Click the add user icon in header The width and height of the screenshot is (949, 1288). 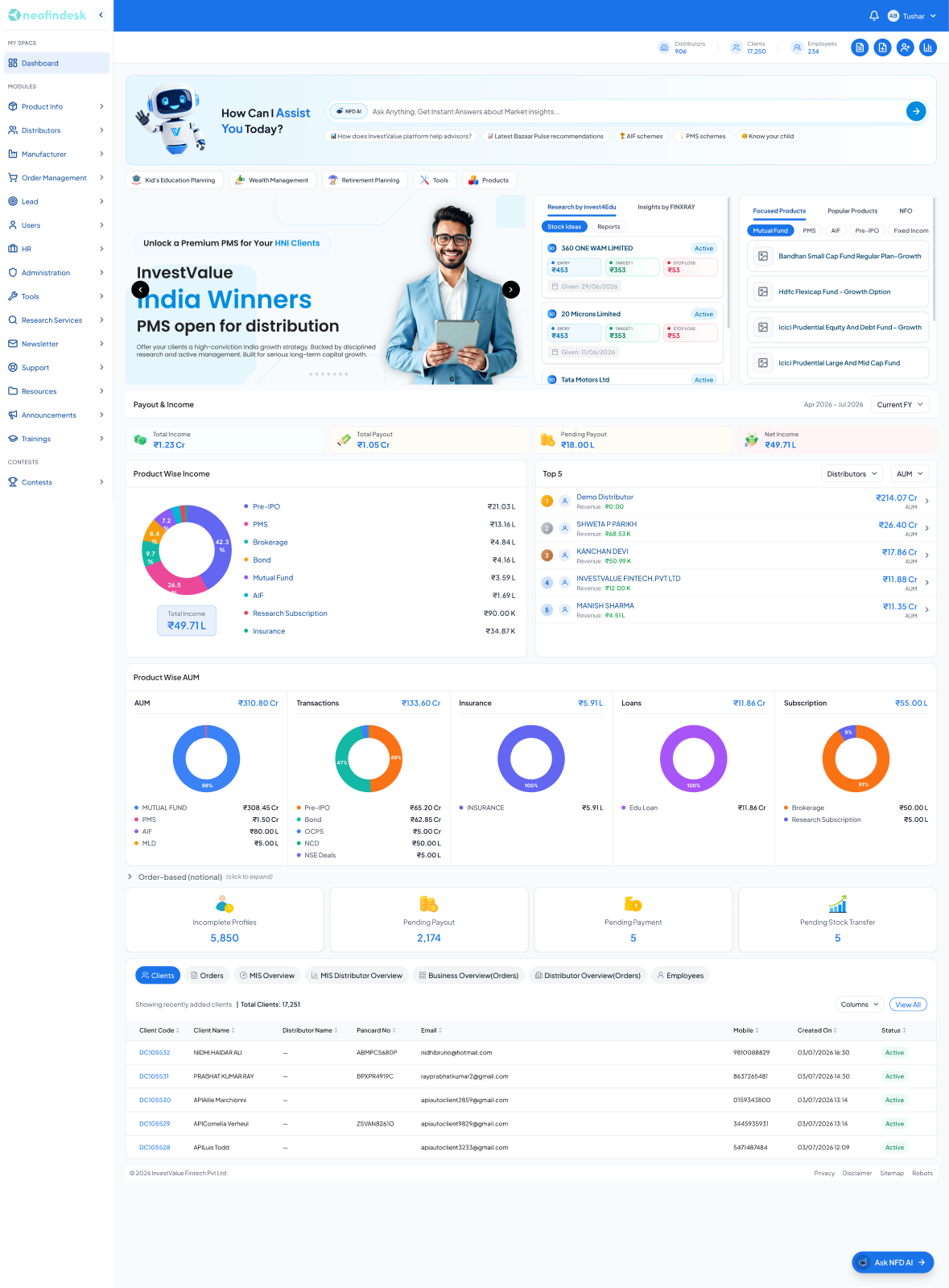pos(906,47)
